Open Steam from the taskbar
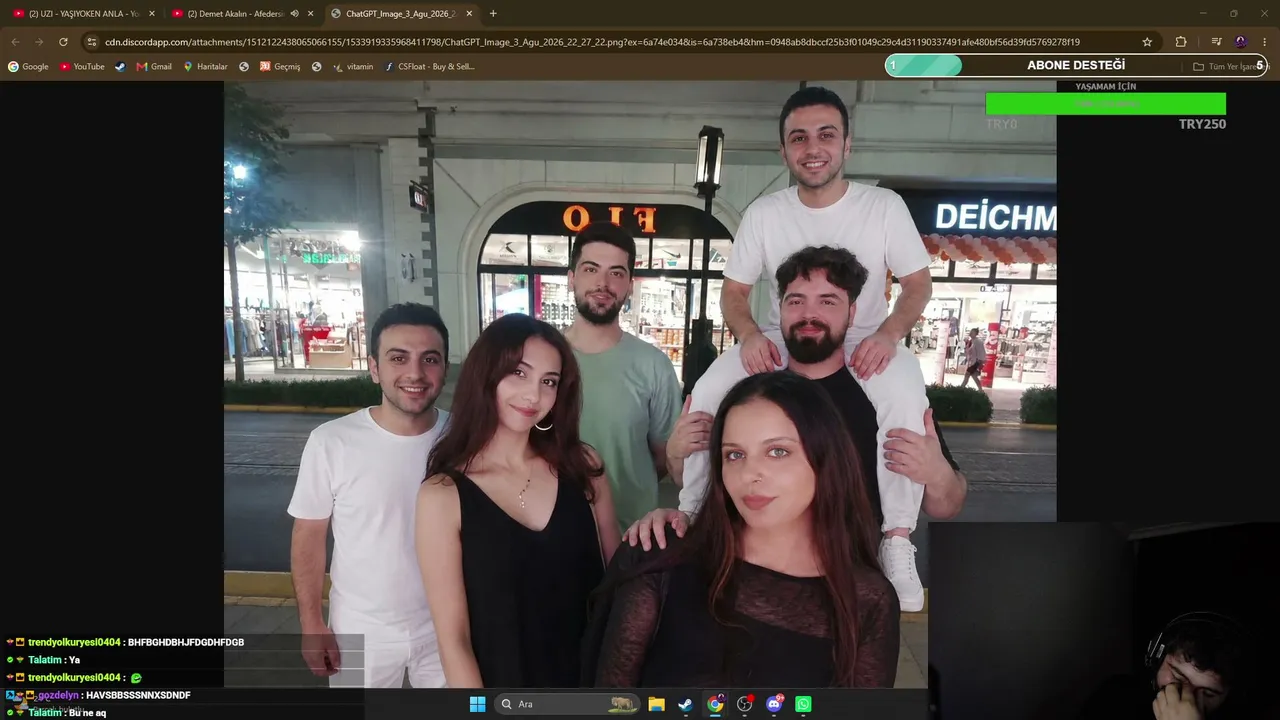Screen dimensions: 1280x720 [685, 704]
